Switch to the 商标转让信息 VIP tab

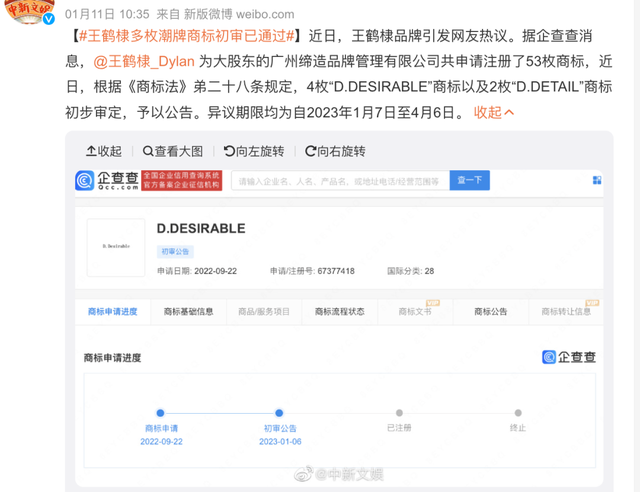[566, 312]
